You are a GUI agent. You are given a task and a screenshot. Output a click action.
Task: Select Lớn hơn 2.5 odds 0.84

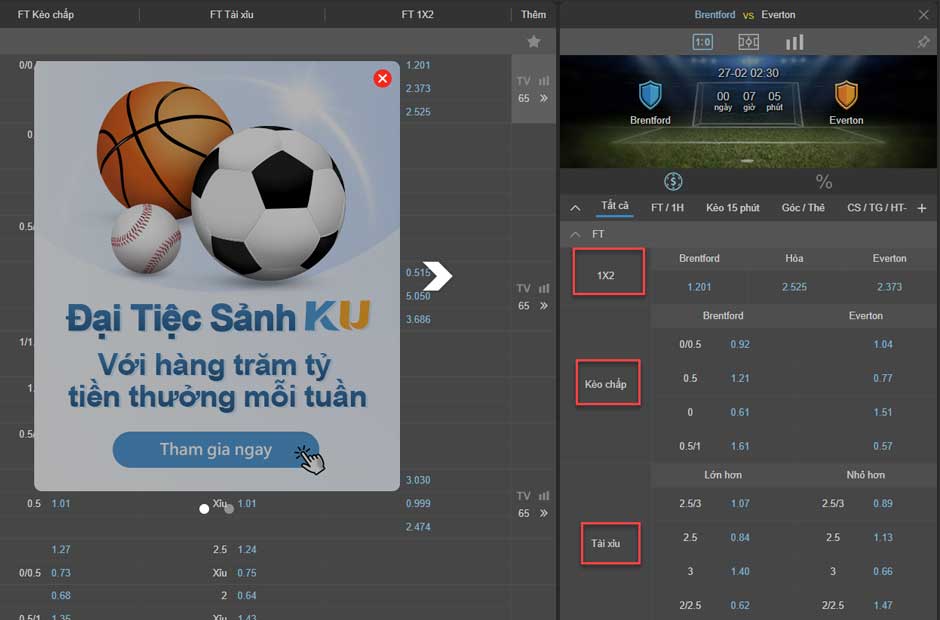[x=740, y=538]
